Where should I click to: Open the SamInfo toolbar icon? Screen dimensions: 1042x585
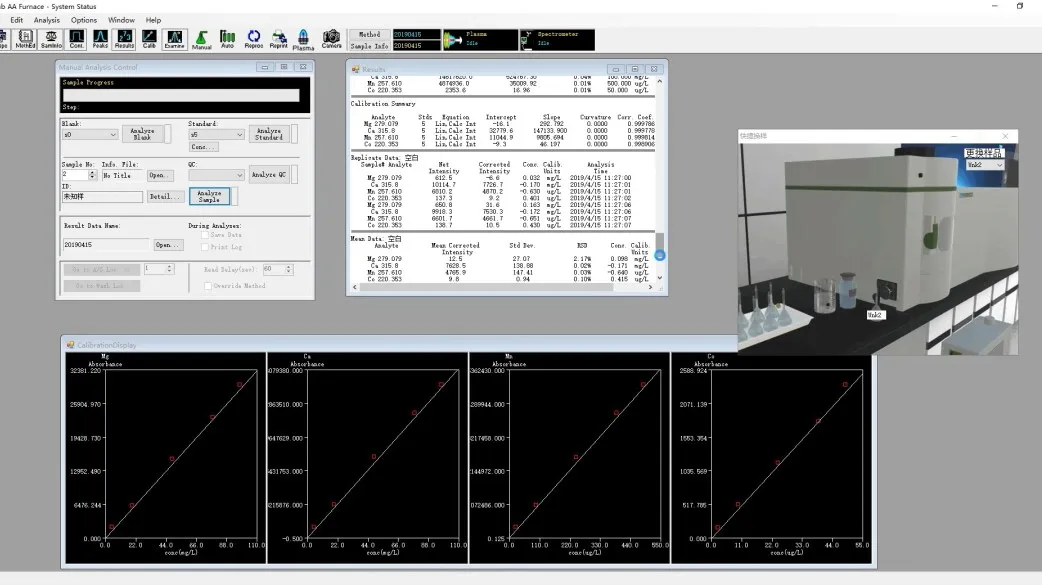(x=51, y=39)
